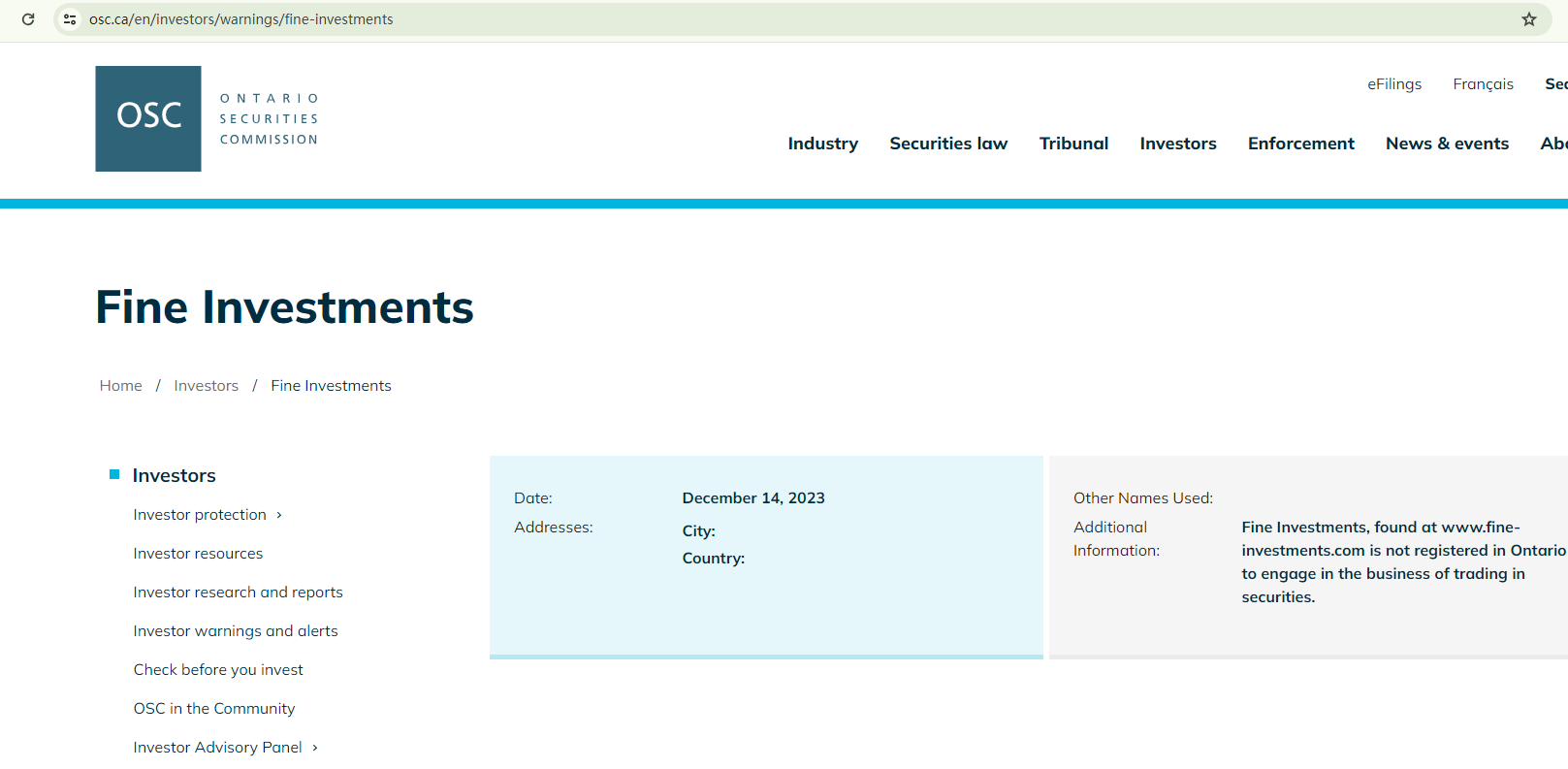
Task: Bookmark this page with the star icon
Action: pyautogui.click(x=1529, y=19)
